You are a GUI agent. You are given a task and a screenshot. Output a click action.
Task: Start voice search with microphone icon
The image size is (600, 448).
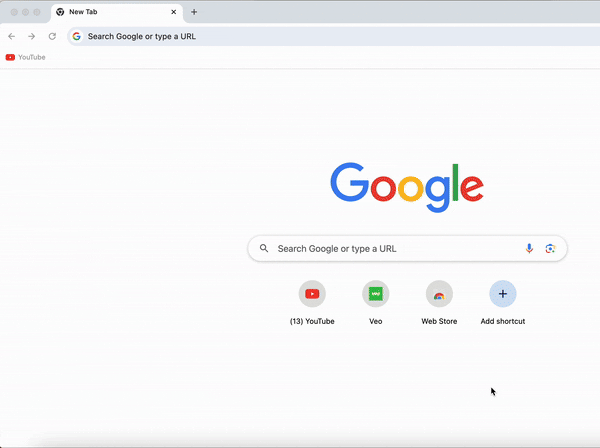(x=529, y=248)
